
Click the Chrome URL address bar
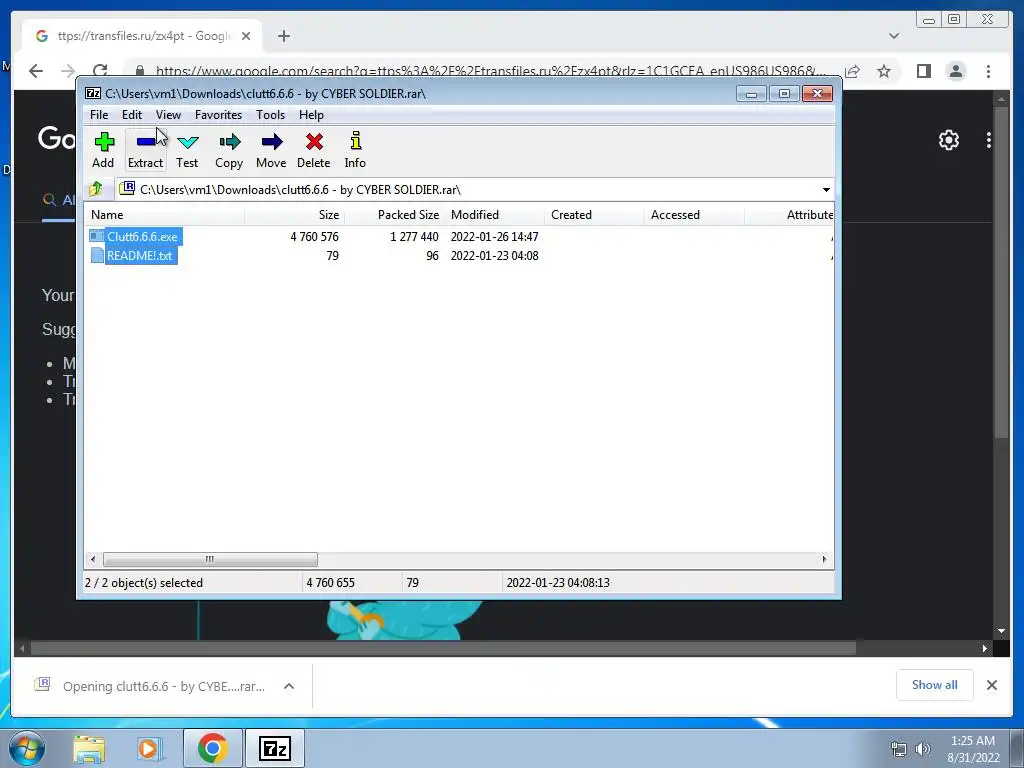[x=483, y=71]
